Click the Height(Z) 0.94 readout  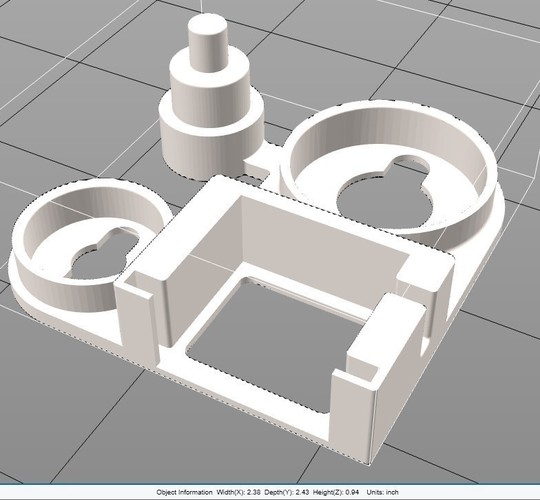point(336,492)
